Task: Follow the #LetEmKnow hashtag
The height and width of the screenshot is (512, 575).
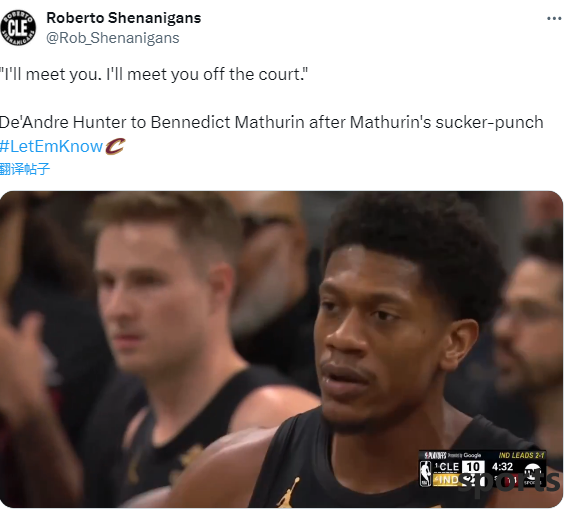Action: pos(51,146)
